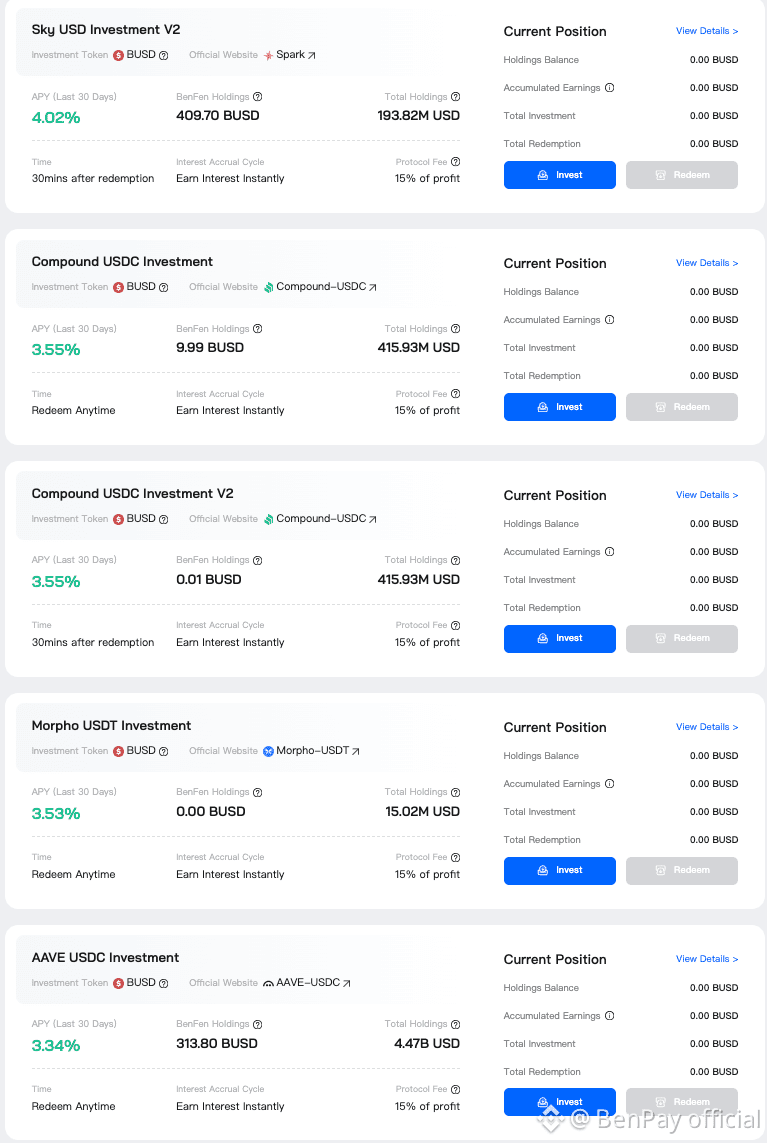Open AAVE-USDC official website link

click(314, 983)
